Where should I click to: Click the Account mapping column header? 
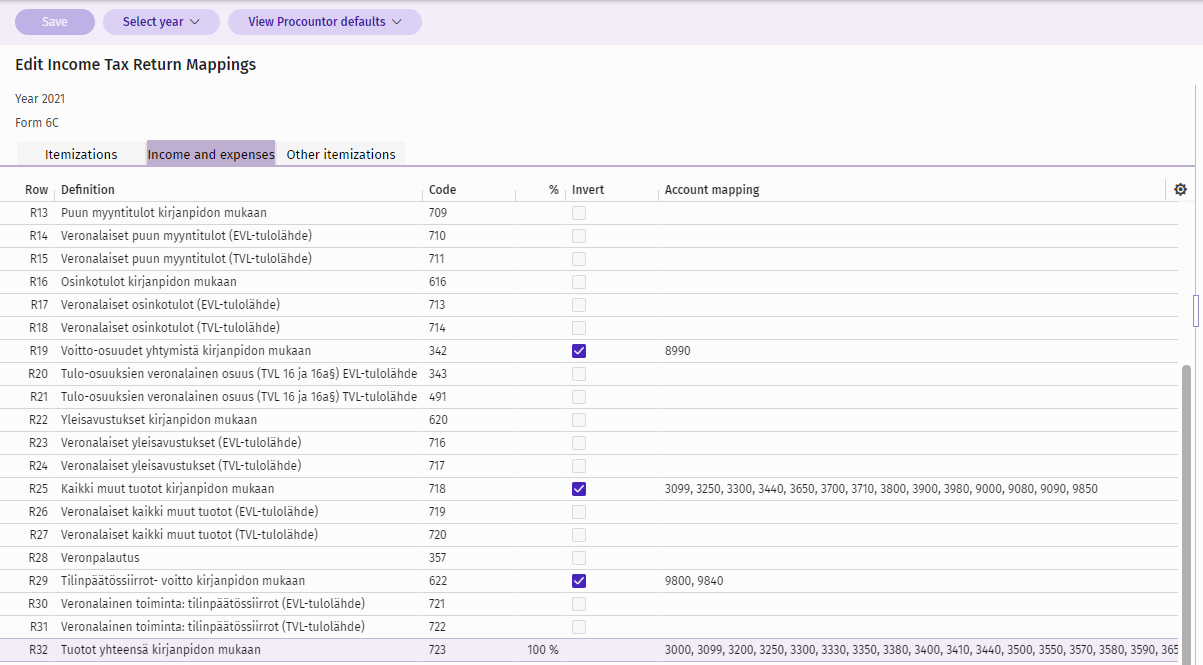(x=711, y=190)
